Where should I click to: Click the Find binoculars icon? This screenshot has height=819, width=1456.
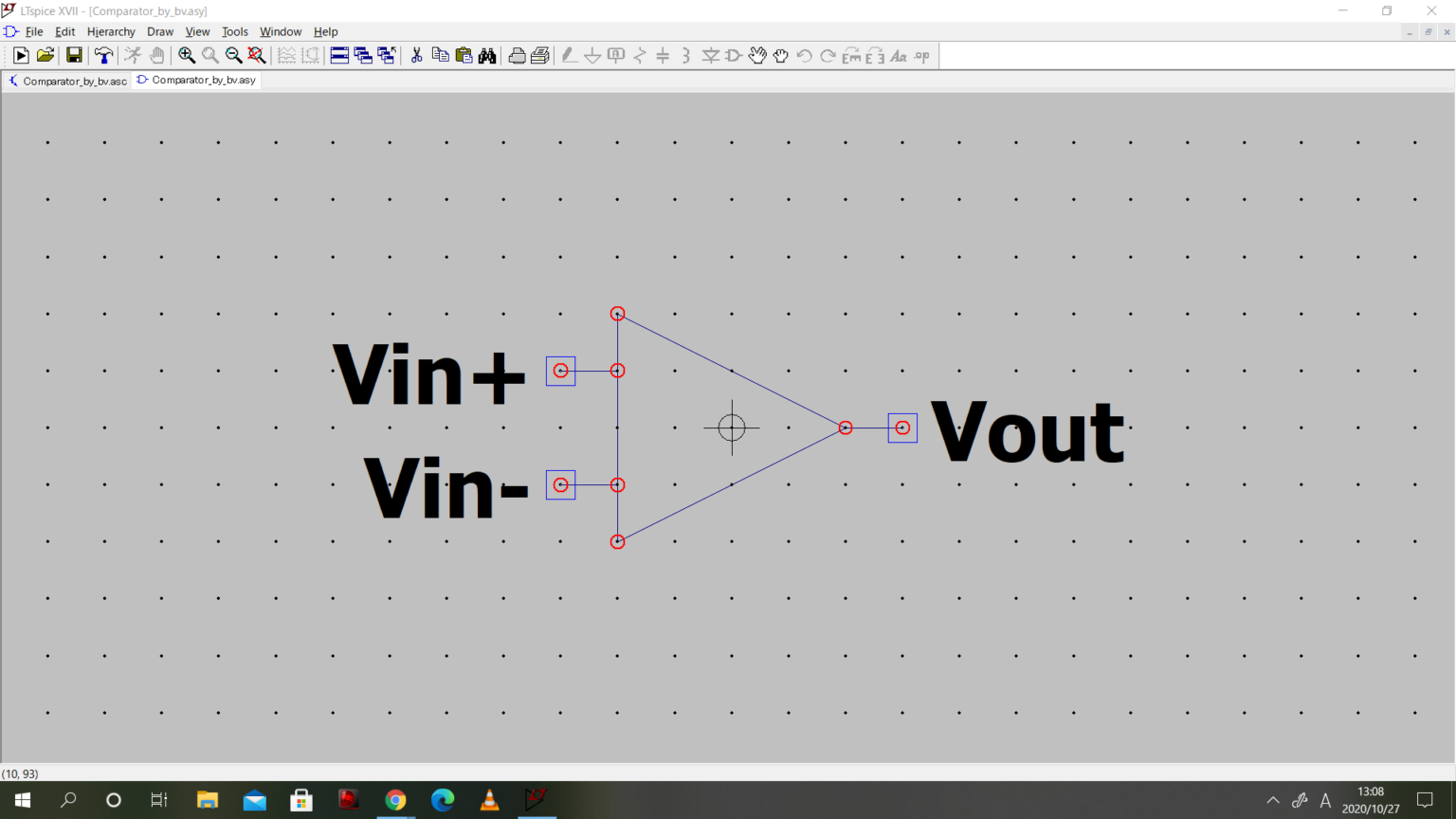click(487, 56)
